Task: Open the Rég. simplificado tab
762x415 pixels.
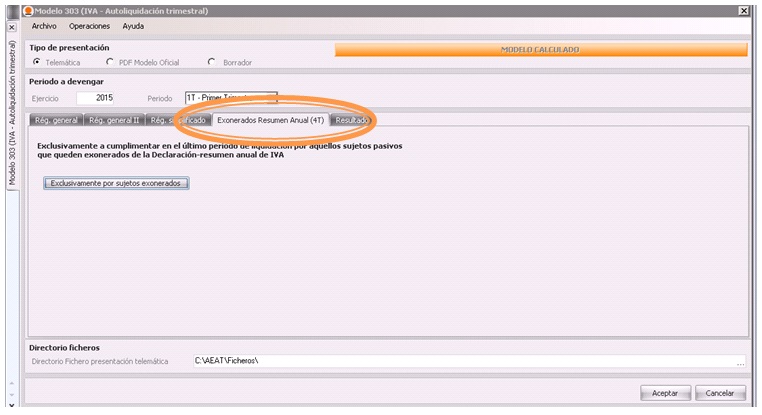Action: pos(177,120)
